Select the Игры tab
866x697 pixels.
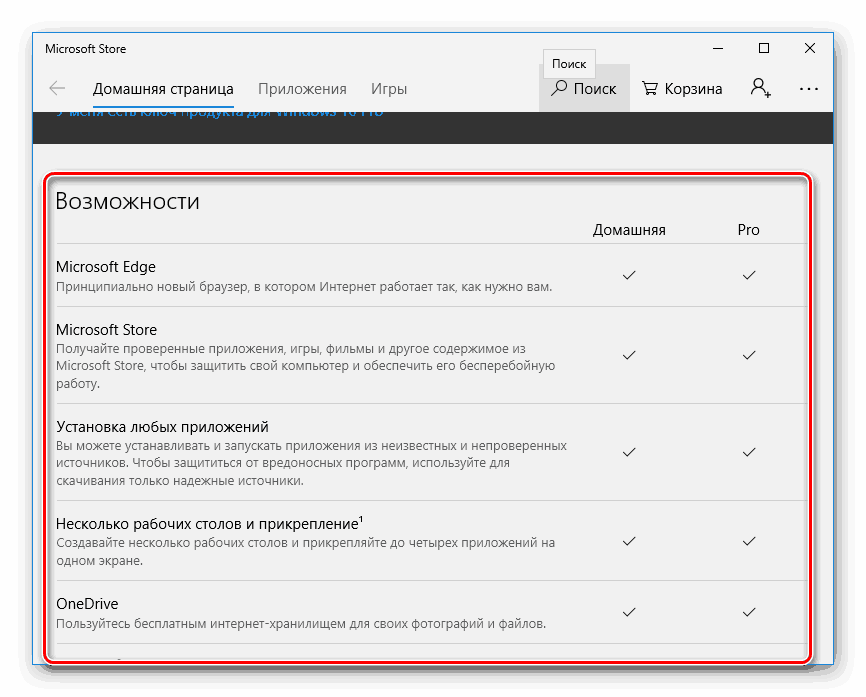coord(389,89)
